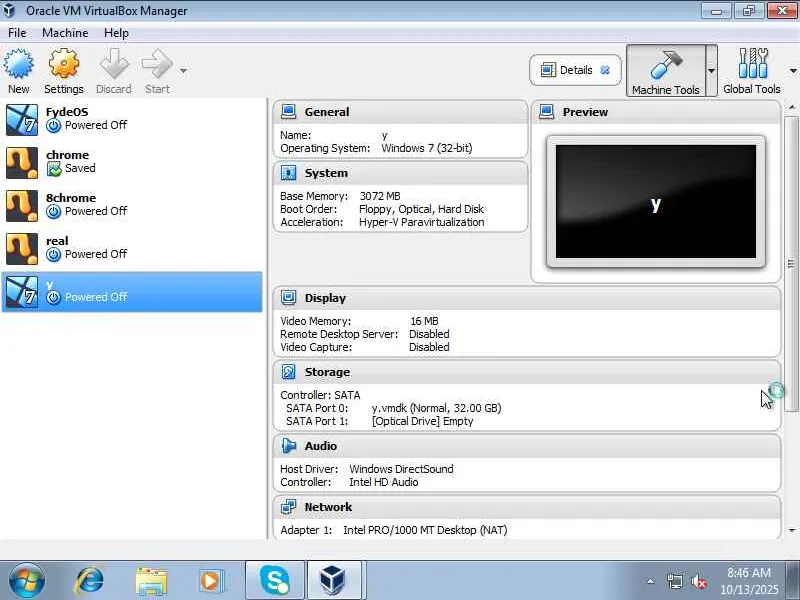
Task: Open Machine Tools dropdown arrow
Action: tap(711, 70)
